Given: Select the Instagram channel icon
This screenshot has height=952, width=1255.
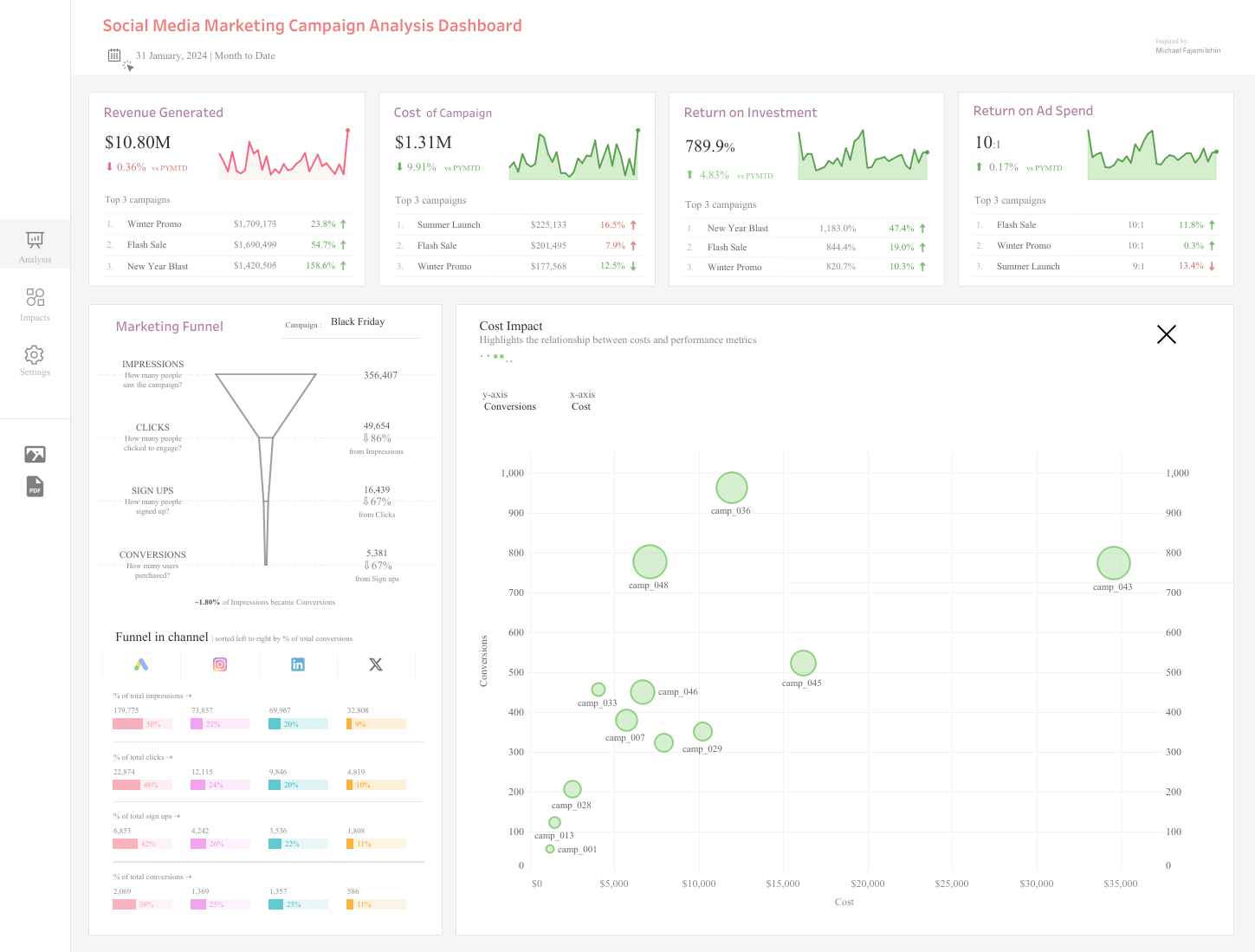Looking at the screenshot, I should click(x=220, y=664).
